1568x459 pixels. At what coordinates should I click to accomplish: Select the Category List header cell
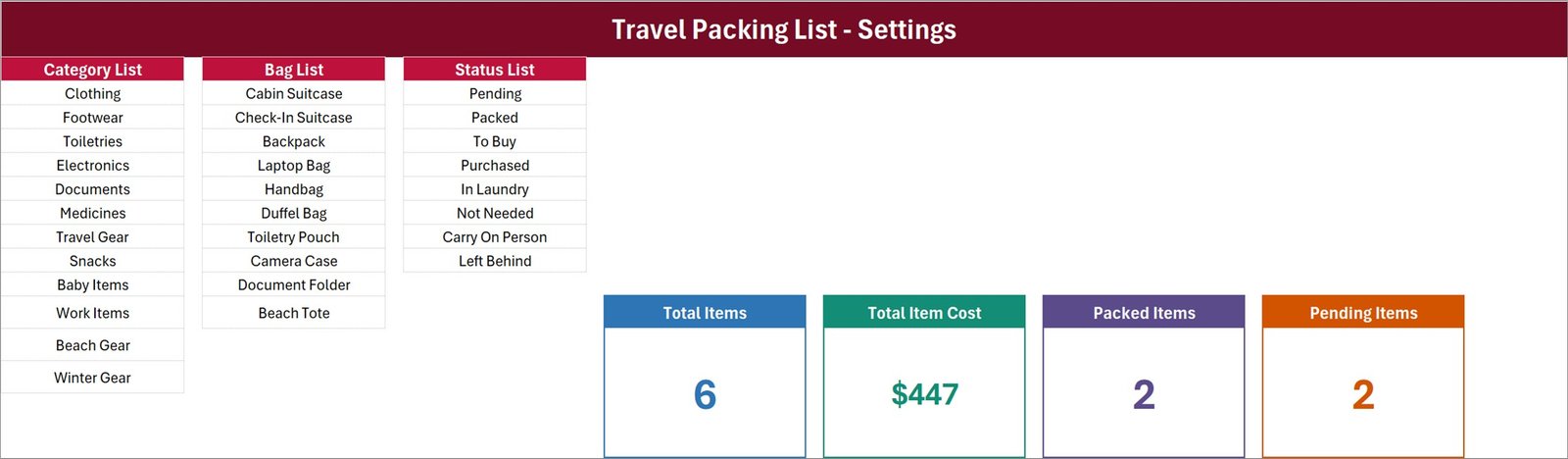[92, 70]
